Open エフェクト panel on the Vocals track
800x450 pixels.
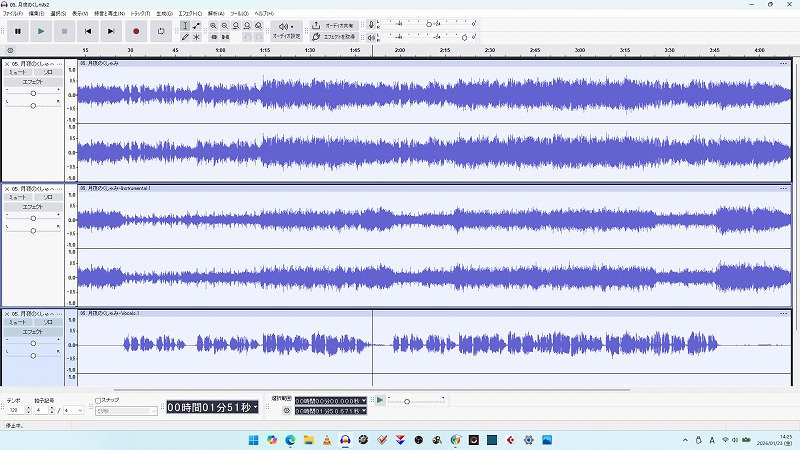[32, 331]
